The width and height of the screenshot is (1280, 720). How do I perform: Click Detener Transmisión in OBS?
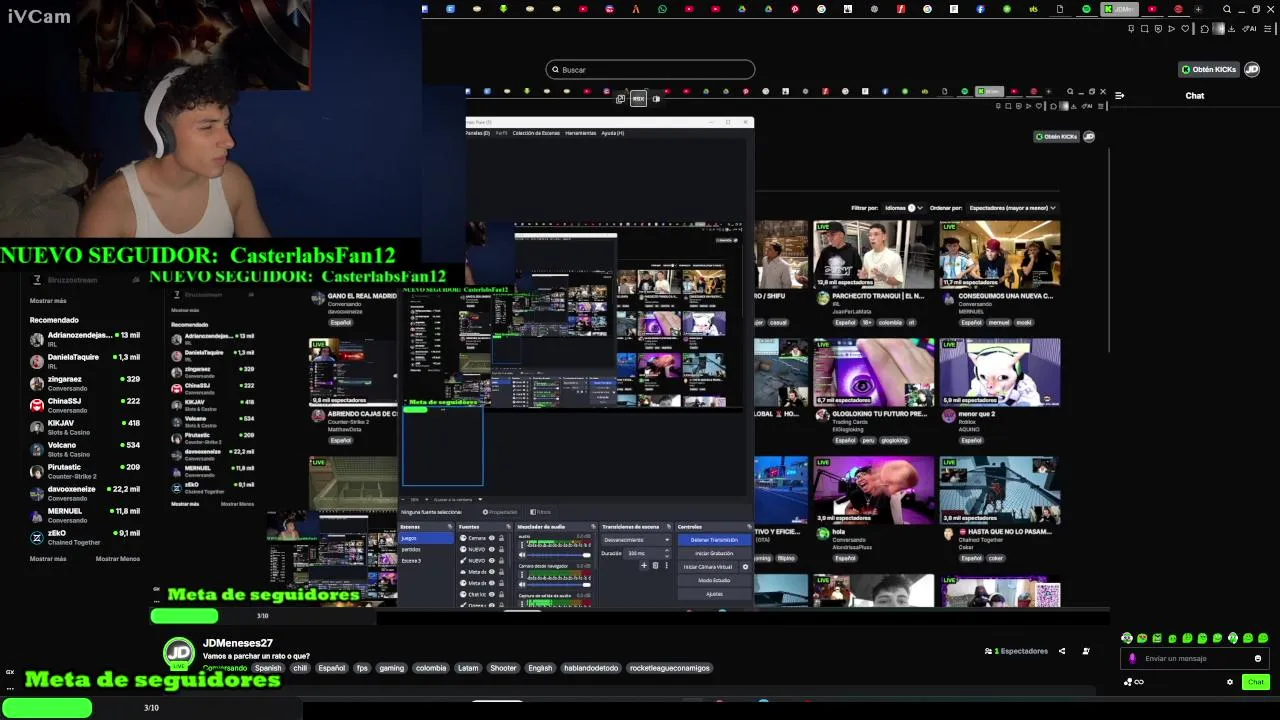click(x=714, y=540)
